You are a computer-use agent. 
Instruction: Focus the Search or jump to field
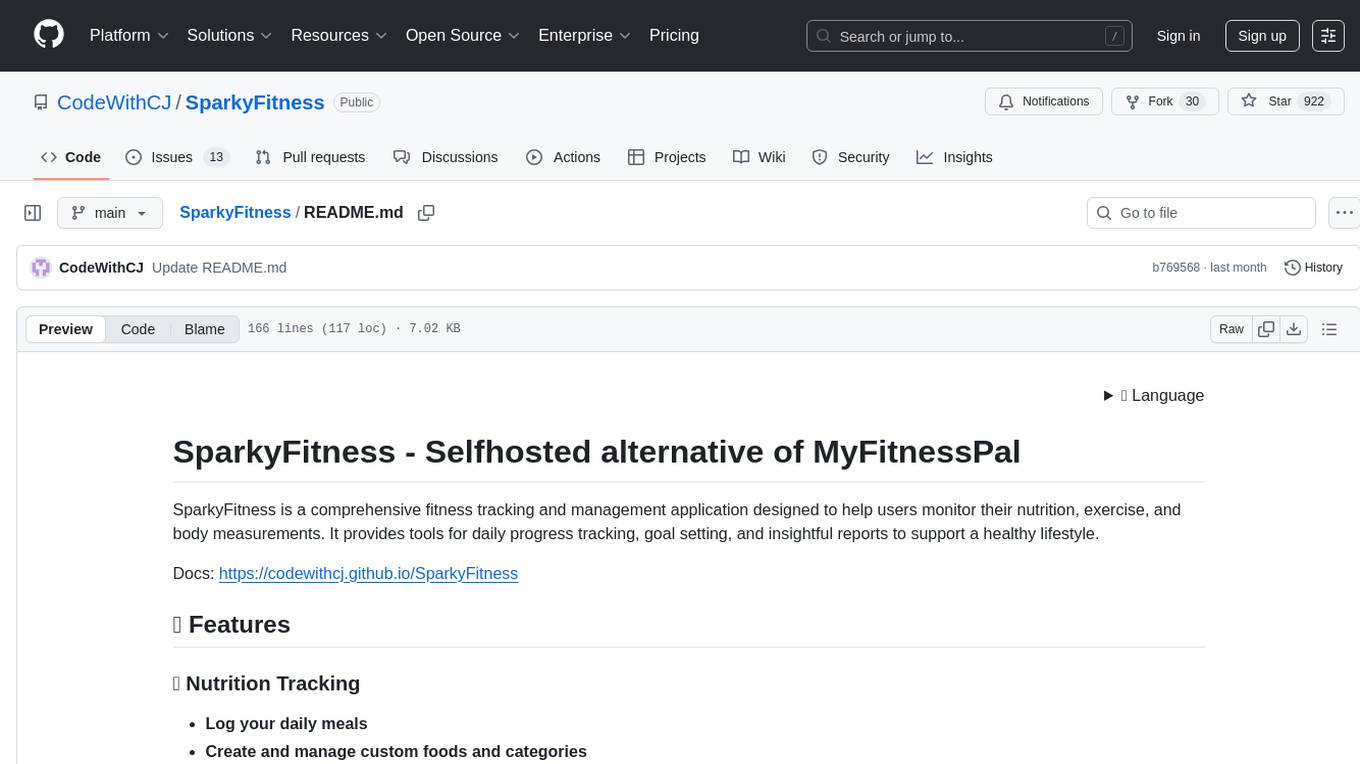pyautogui.click(x=969, y=36)
